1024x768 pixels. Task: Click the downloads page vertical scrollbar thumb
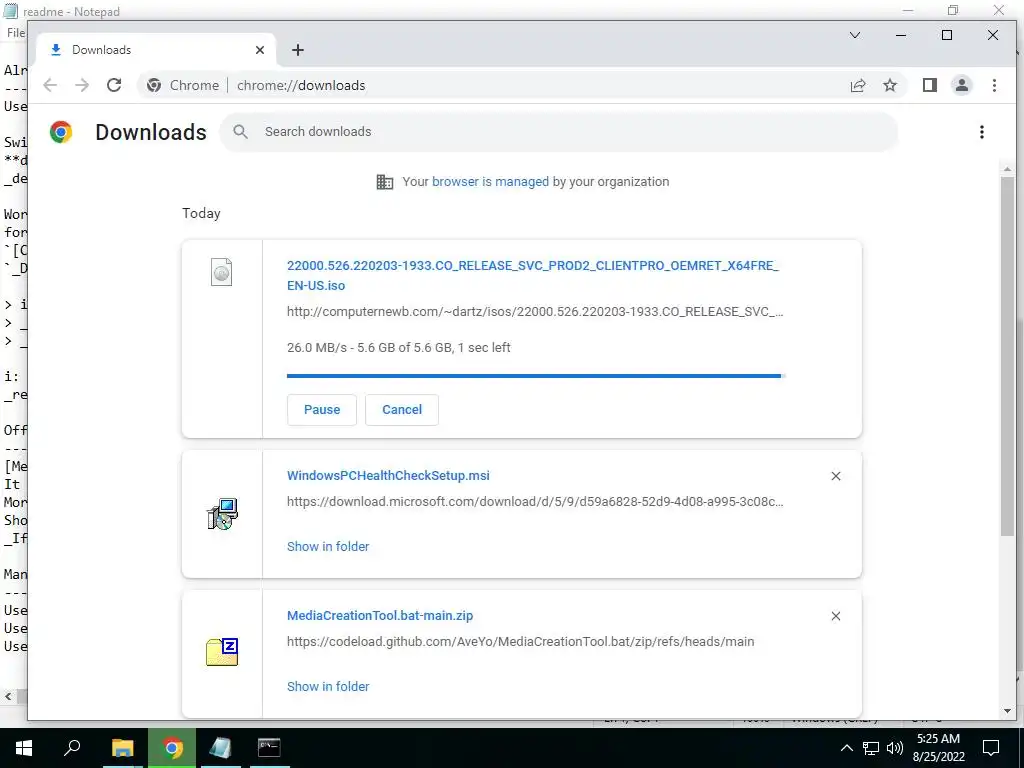pos(1007,356)
